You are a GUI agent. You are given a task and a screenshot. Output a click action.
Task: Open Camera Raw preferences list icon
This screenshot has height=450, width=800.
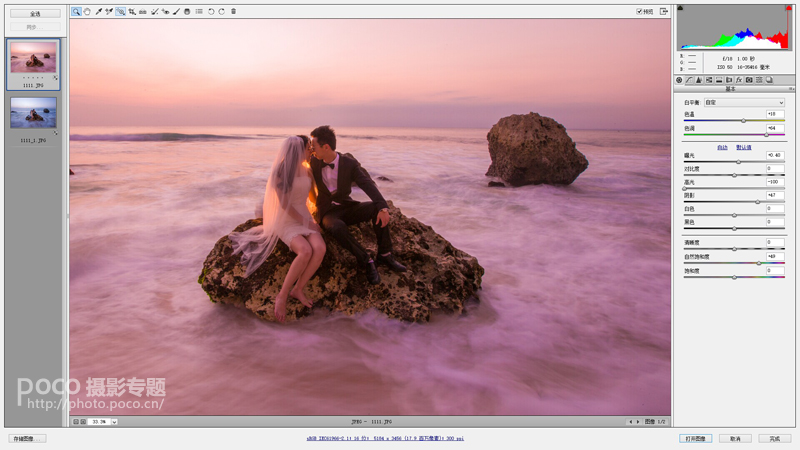click(199, 11)
